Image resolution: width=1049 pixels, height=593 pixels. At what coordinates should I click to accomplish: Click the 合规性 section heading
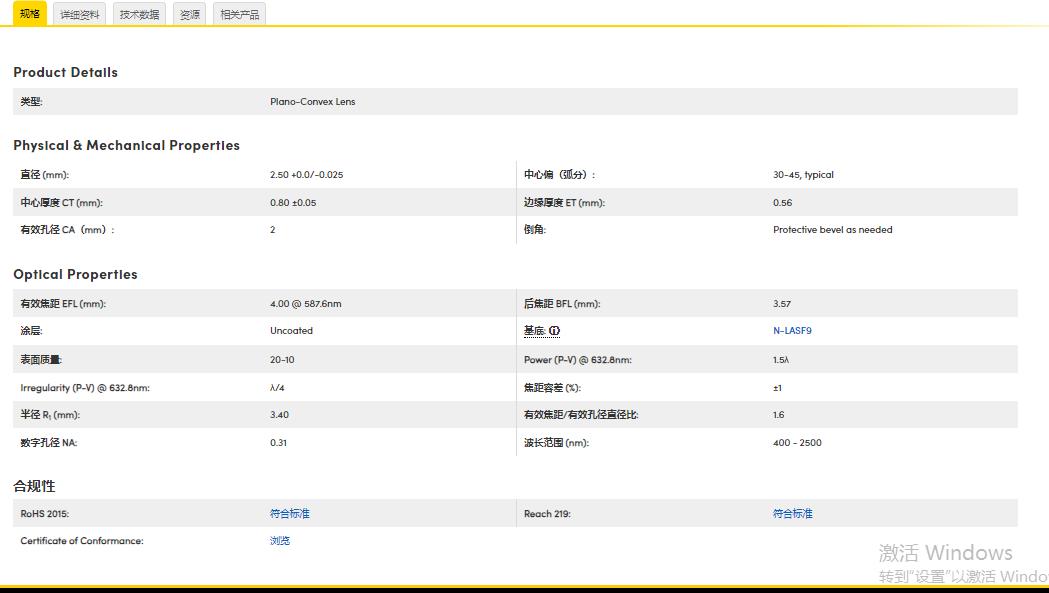(32, 486)
